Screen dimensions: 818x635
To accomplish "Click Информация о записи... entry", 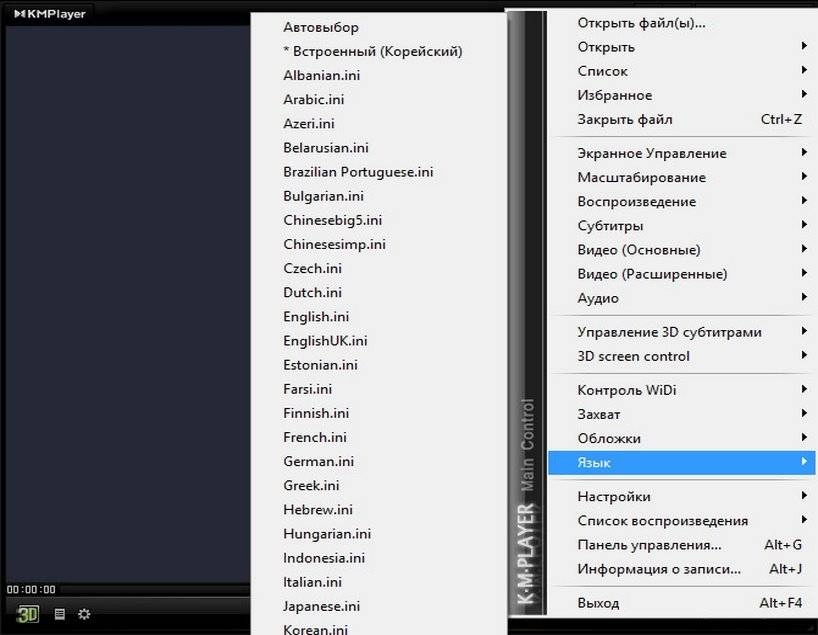I will coord(681,569).
